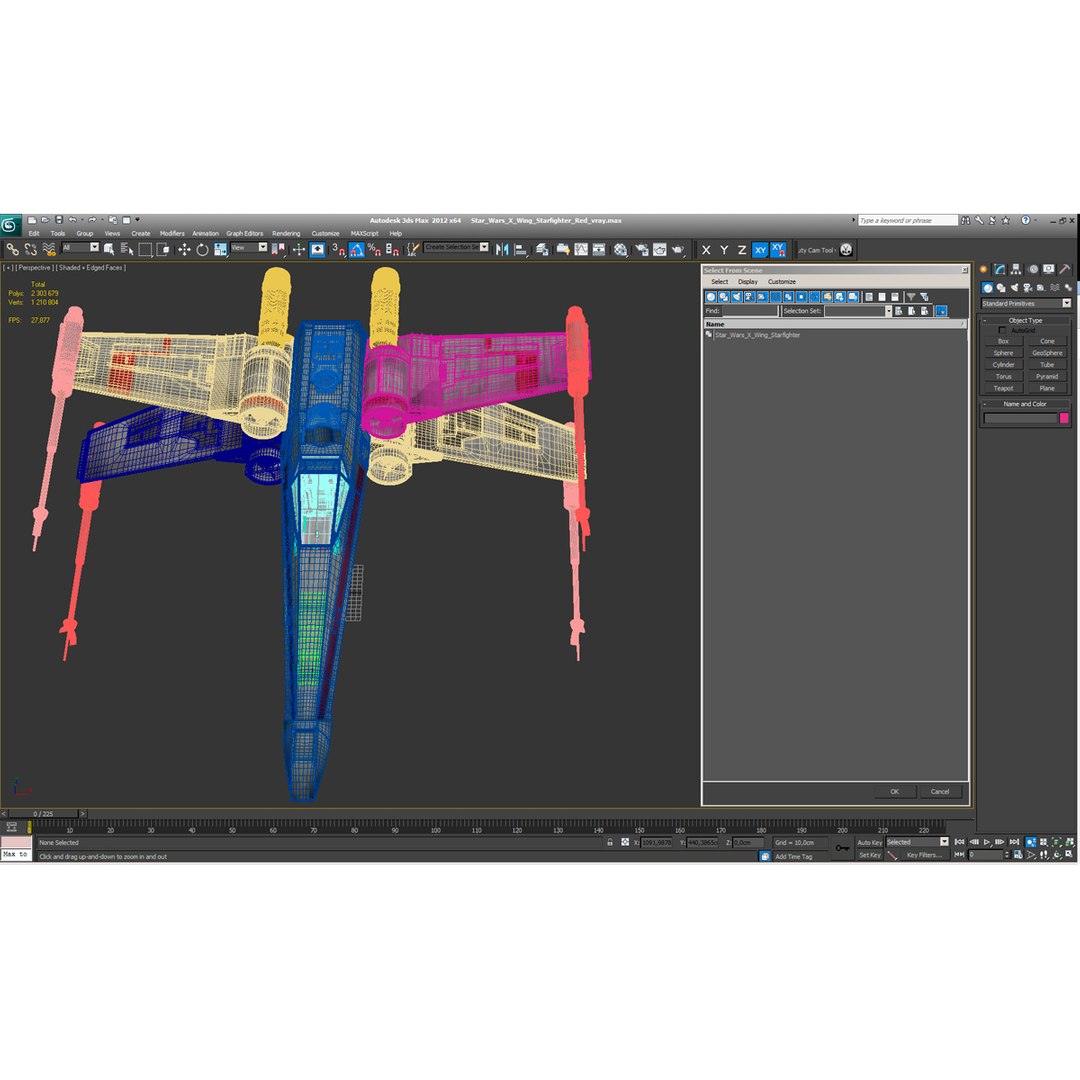Select the Cameras category in Create panel
1080x1080 pixels.
[x=1028, y=288]
